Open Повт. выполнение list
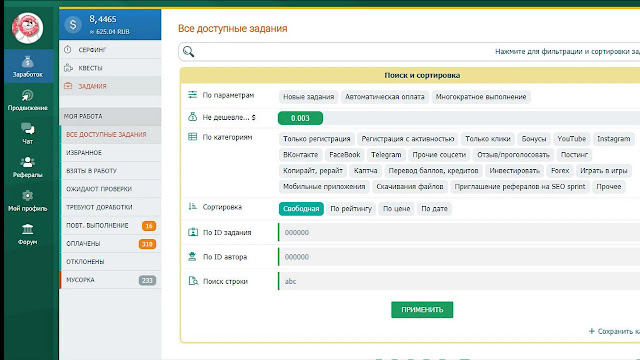The width and height of the screenshot is (640, 360). (110, 225)
